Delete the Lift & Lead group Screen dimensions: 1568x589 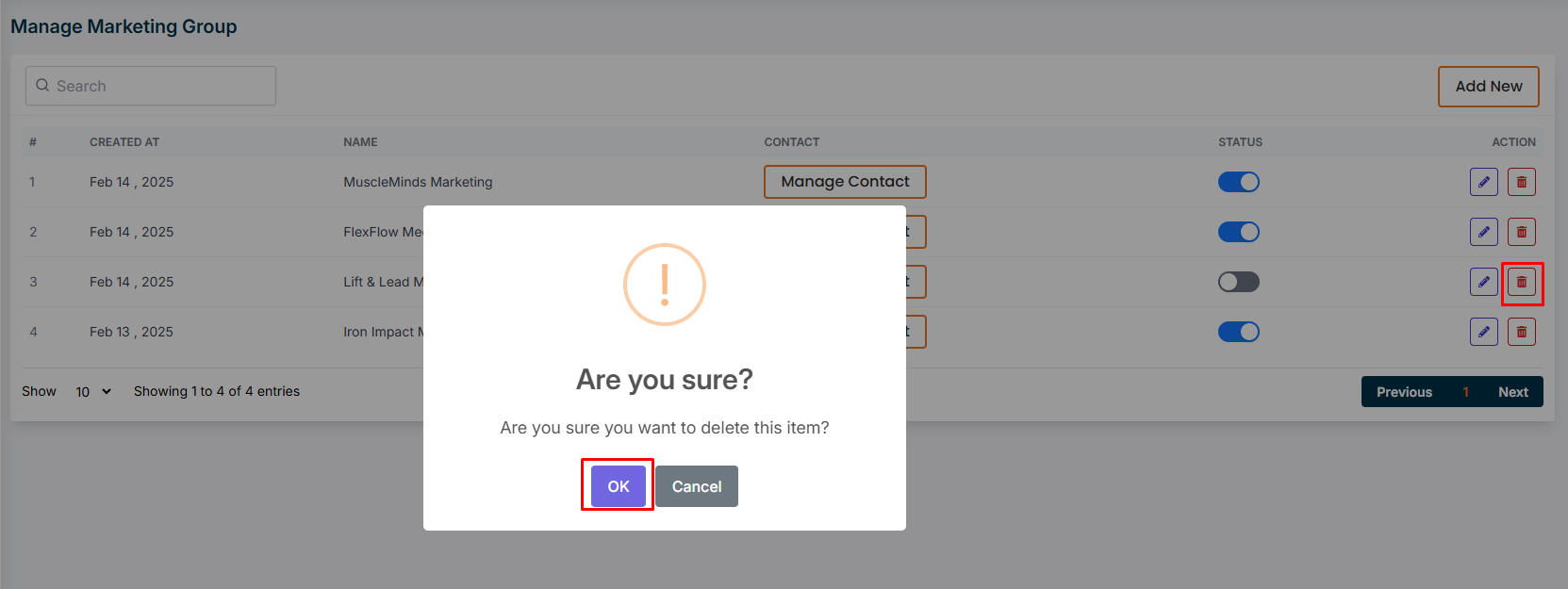(x=1521, y=282)
